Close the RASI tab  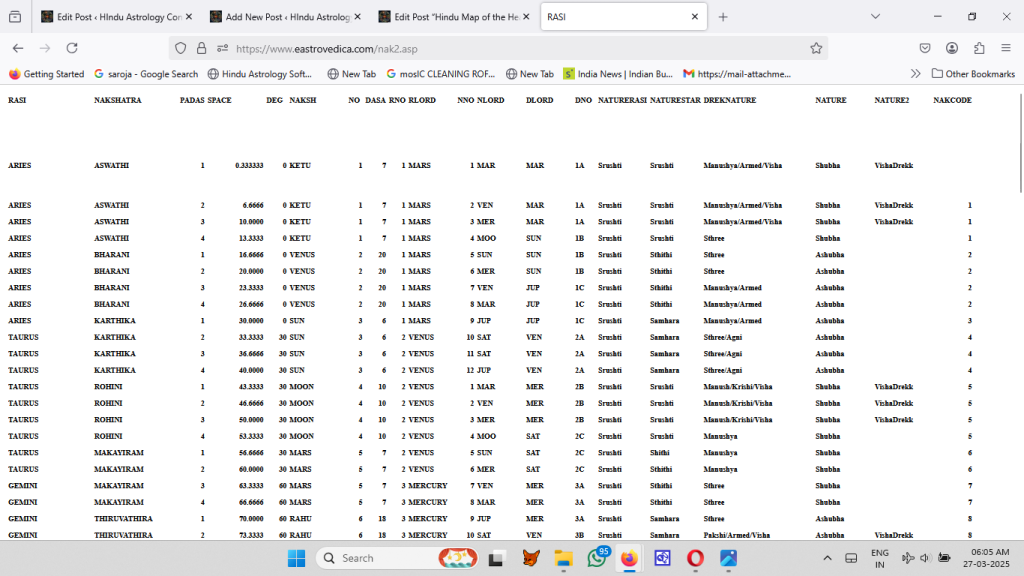tap(695, 17)
